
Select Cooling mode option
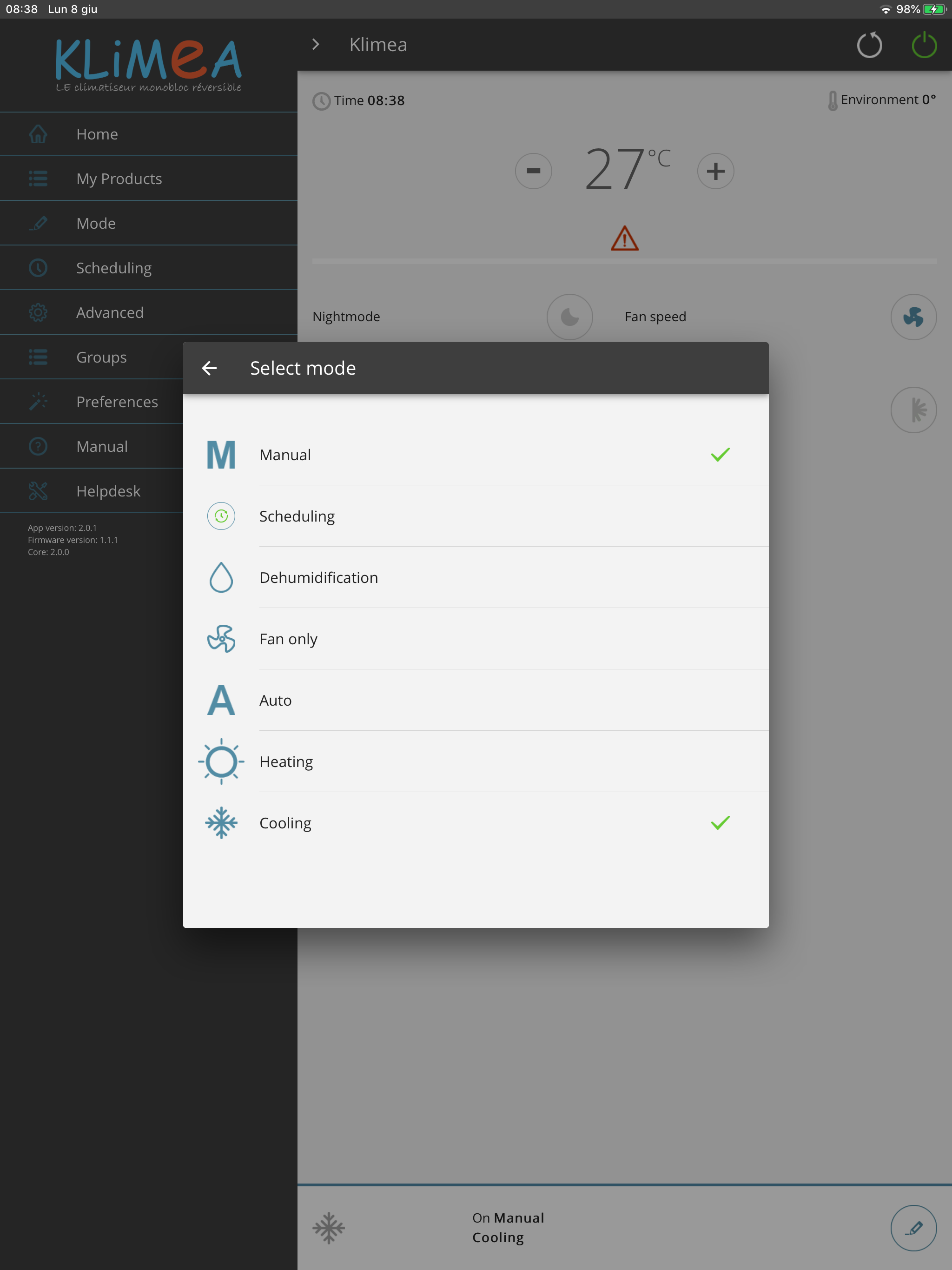[x=476, y=823]
